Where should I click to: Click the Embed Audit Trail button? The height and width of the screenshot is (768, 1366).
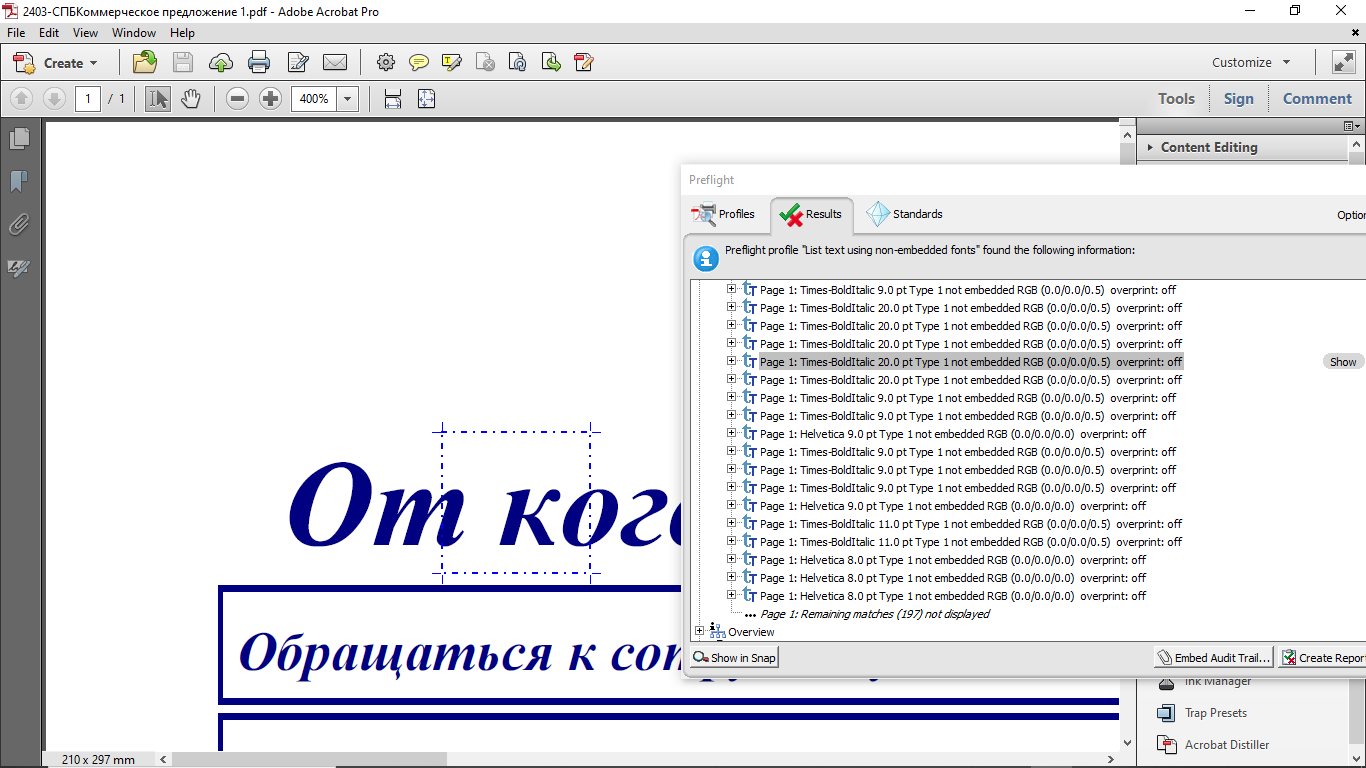tap(1214, 657)
